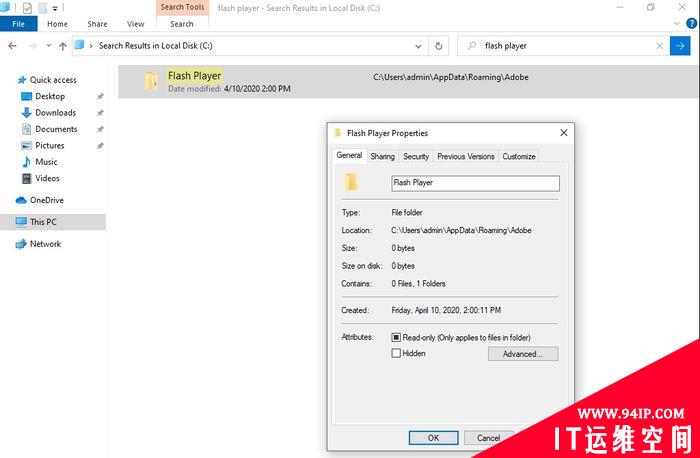
Task: Click the quick access properties checkmark icon
Action: point(27,8)
